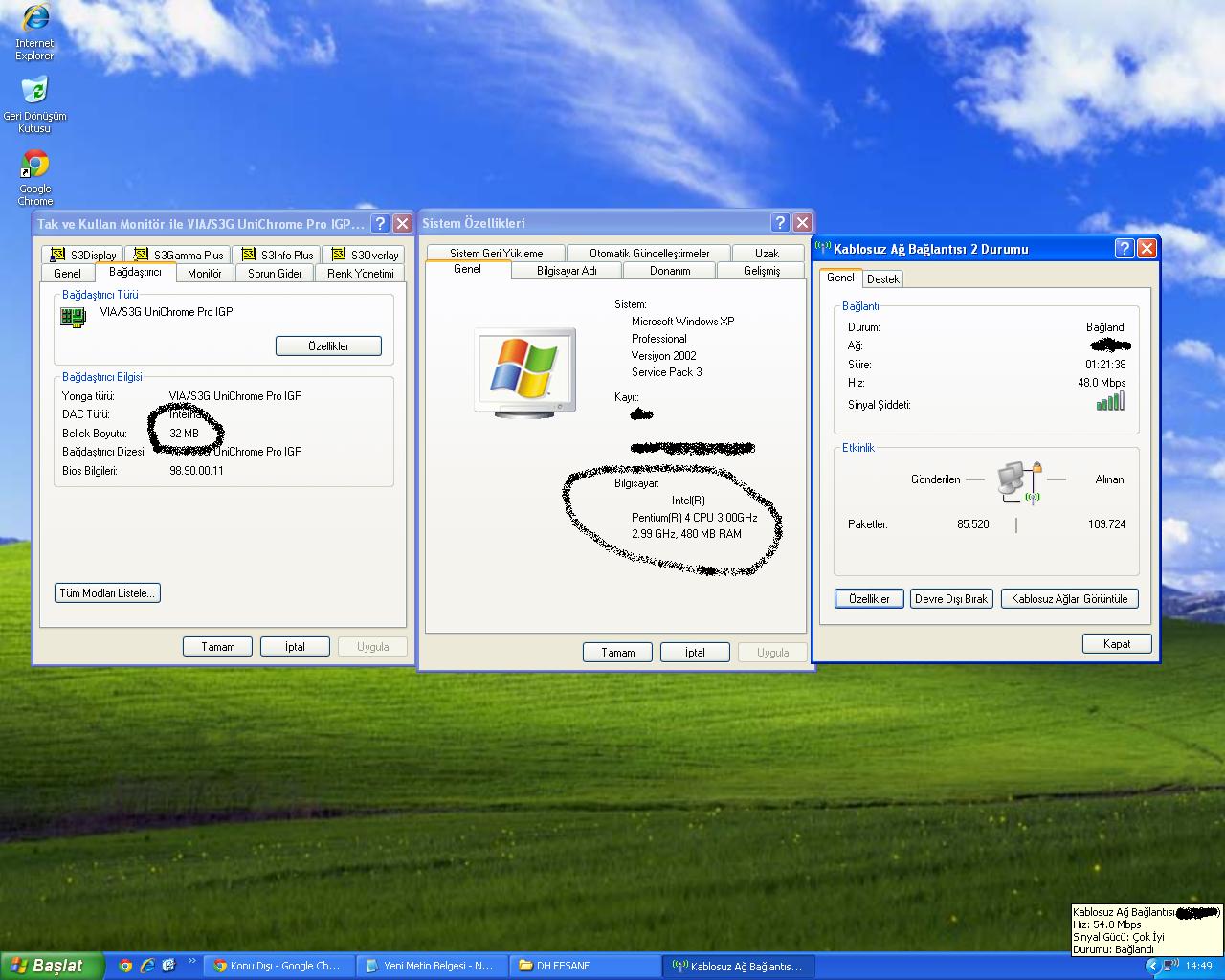Open the Sorun Gider tab
This screenshot has height=980, width=1225.
pos(275,273)
